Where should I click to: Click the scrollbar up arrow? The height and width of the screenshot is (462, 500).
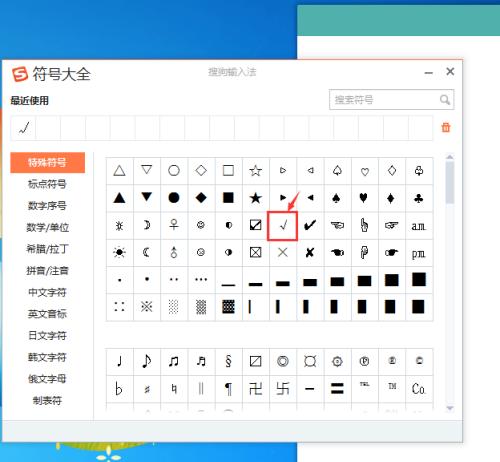[450, 157]
